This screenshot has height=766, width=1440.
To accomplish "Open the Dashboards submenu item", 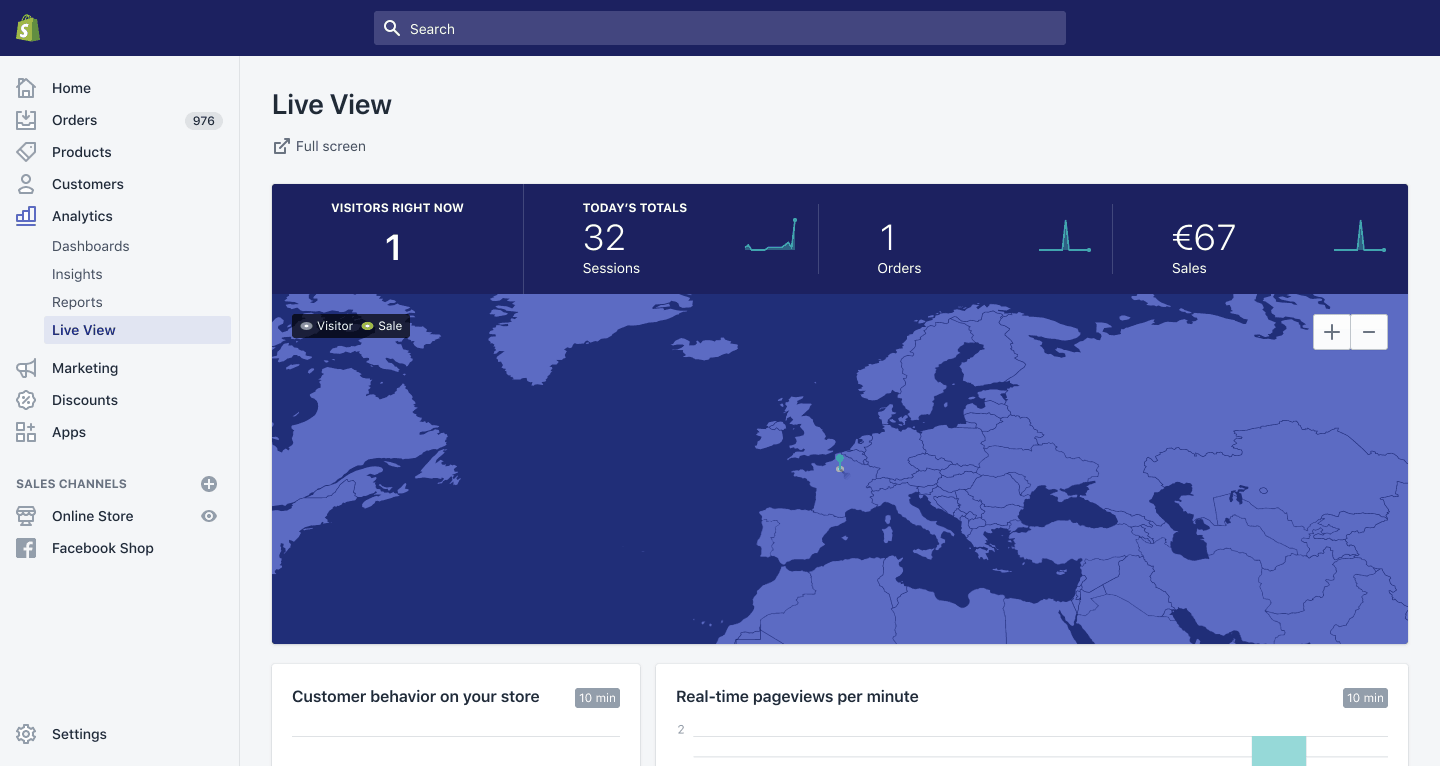I will coord(91,246).
